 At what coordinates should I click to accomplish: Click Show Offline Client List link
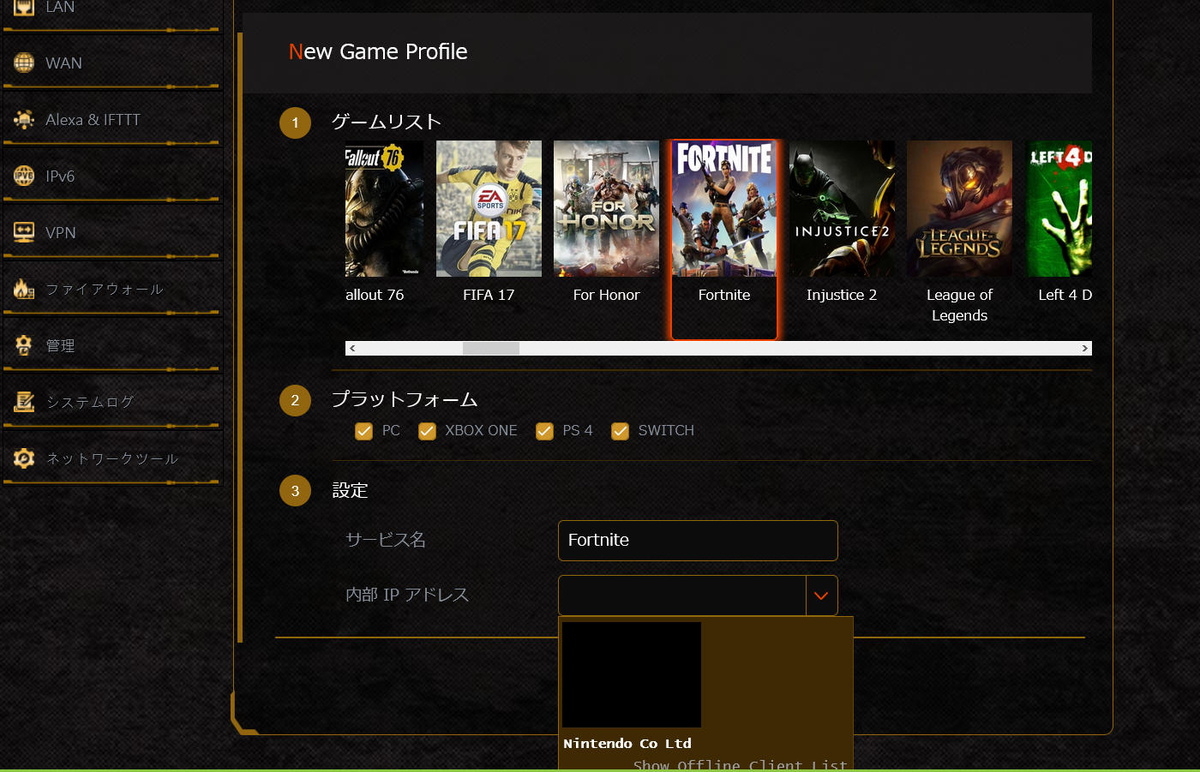tap(740, 766)
